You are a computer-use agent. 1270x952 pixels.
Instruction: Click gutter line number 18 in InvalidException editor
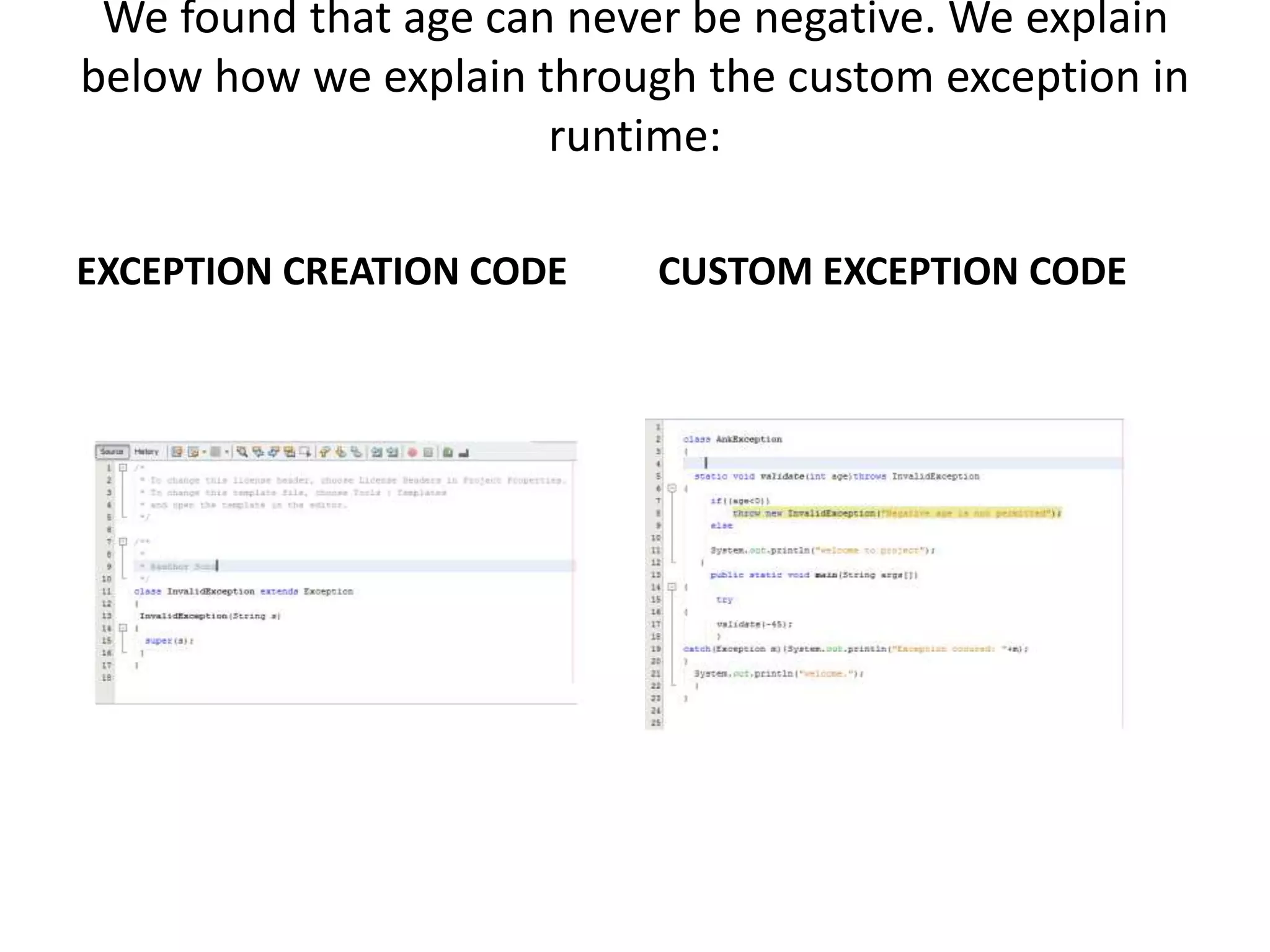(x=106, y=677)
